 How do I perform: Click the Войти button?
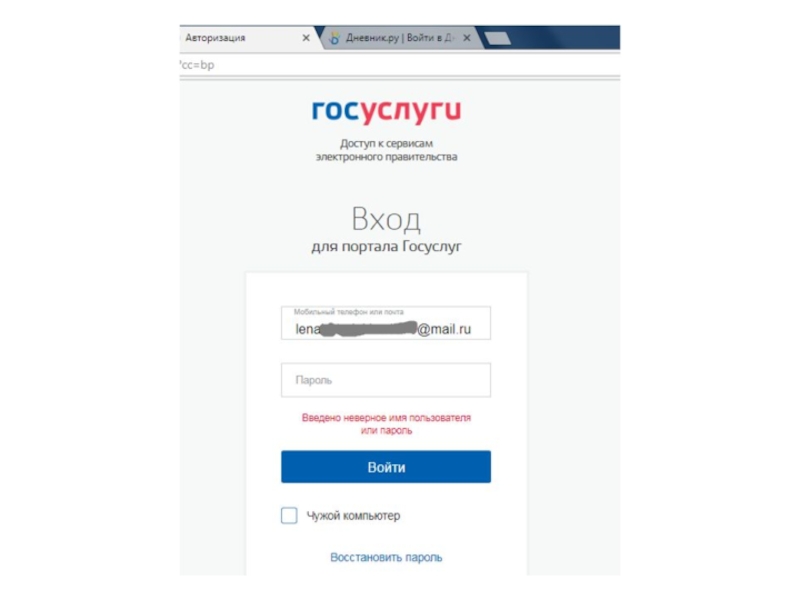[386, 467]
